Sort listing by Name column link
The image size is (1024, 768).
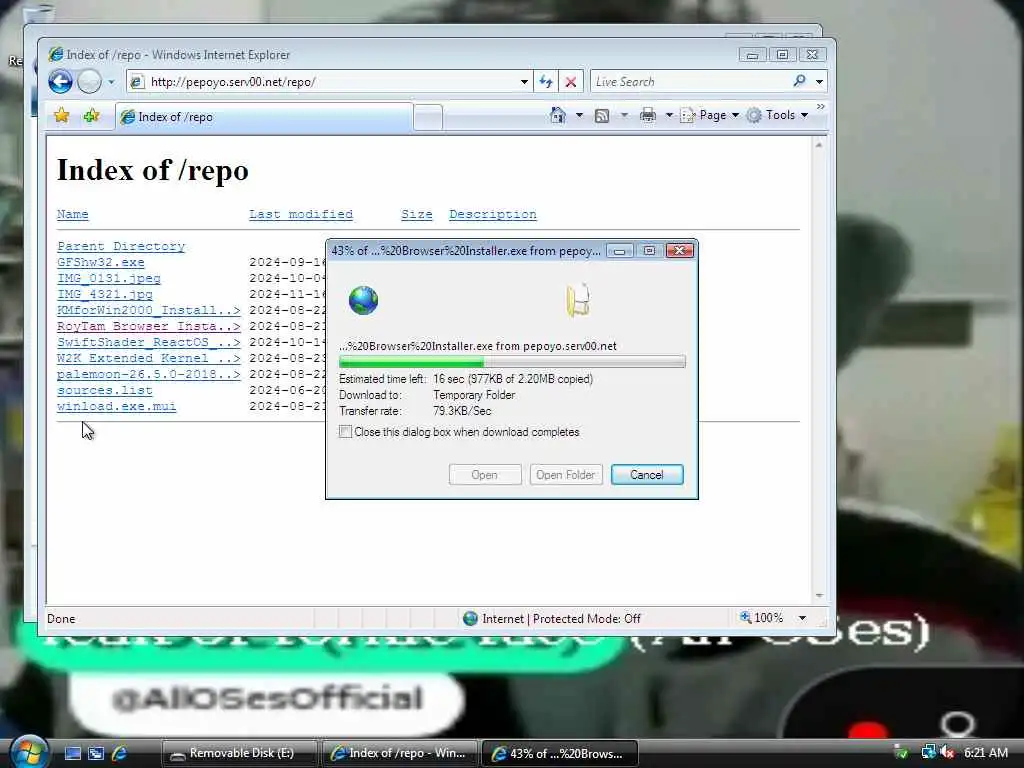72,214
